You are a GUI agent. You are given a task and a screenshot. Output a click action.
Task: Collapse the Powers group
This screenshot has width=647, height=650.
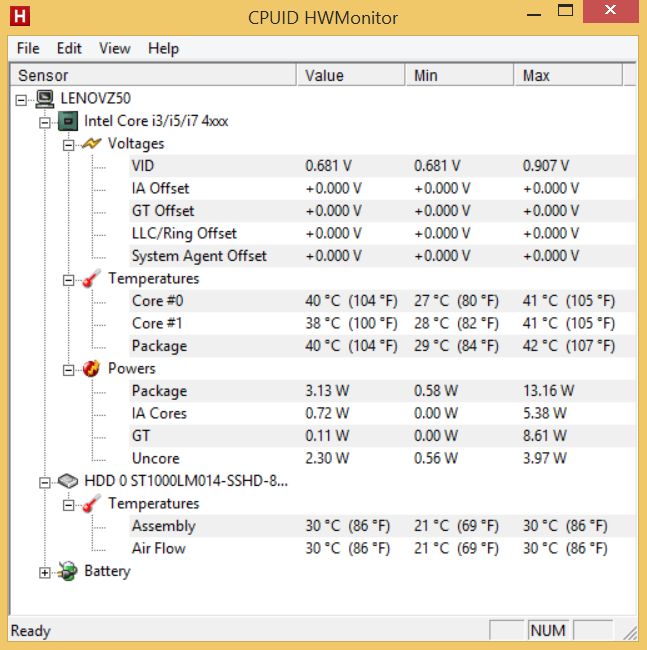coord(68,370)
